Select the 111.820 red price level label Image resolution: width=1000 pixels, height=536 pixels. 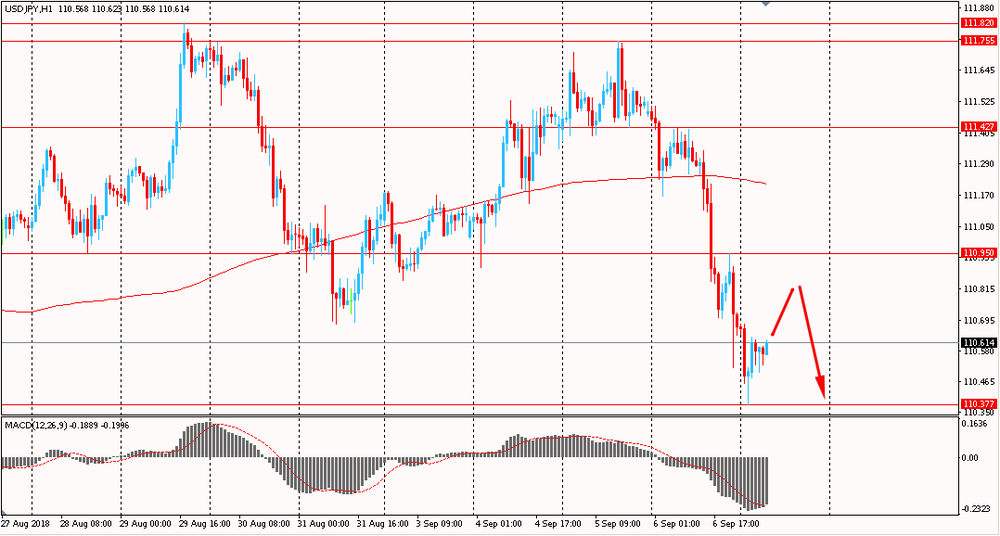pos(979,23)
